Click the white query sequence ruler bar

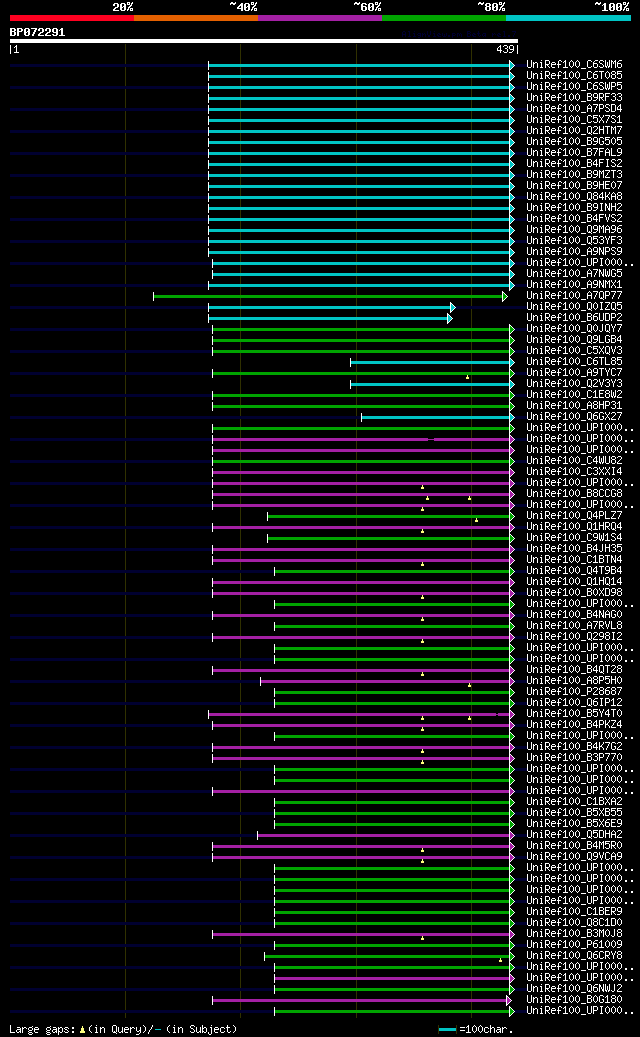(x=263, y=41)
